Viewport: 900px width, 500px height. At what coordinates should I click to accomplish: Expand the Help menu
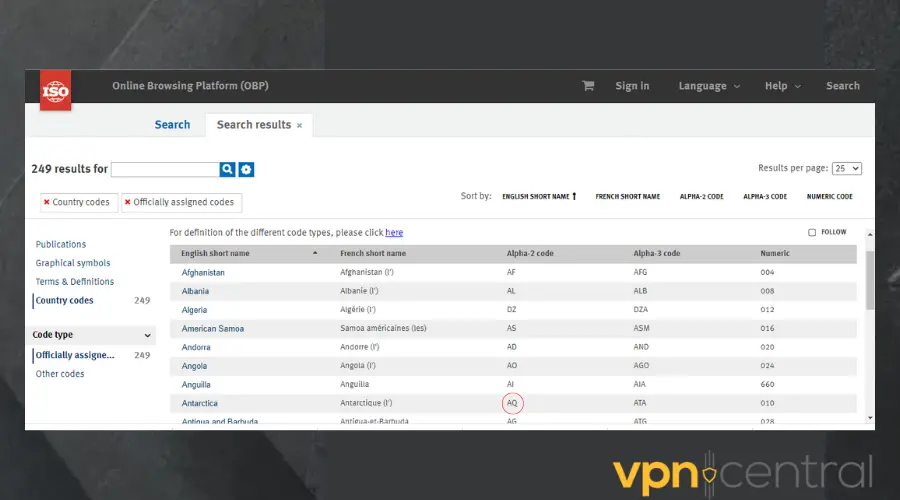(x=782, y=86)
